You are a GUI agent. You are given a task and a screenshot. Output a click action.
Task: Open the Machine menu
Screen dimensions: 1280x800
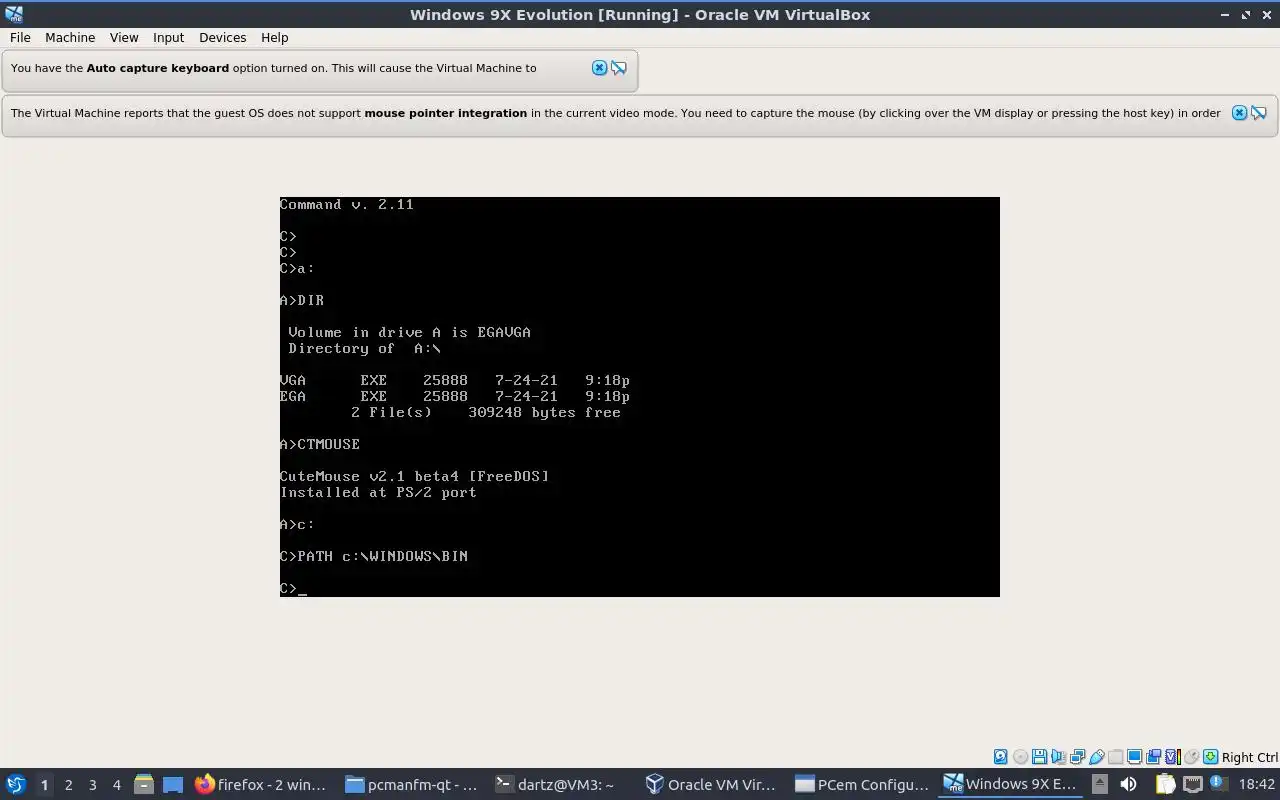70,37
